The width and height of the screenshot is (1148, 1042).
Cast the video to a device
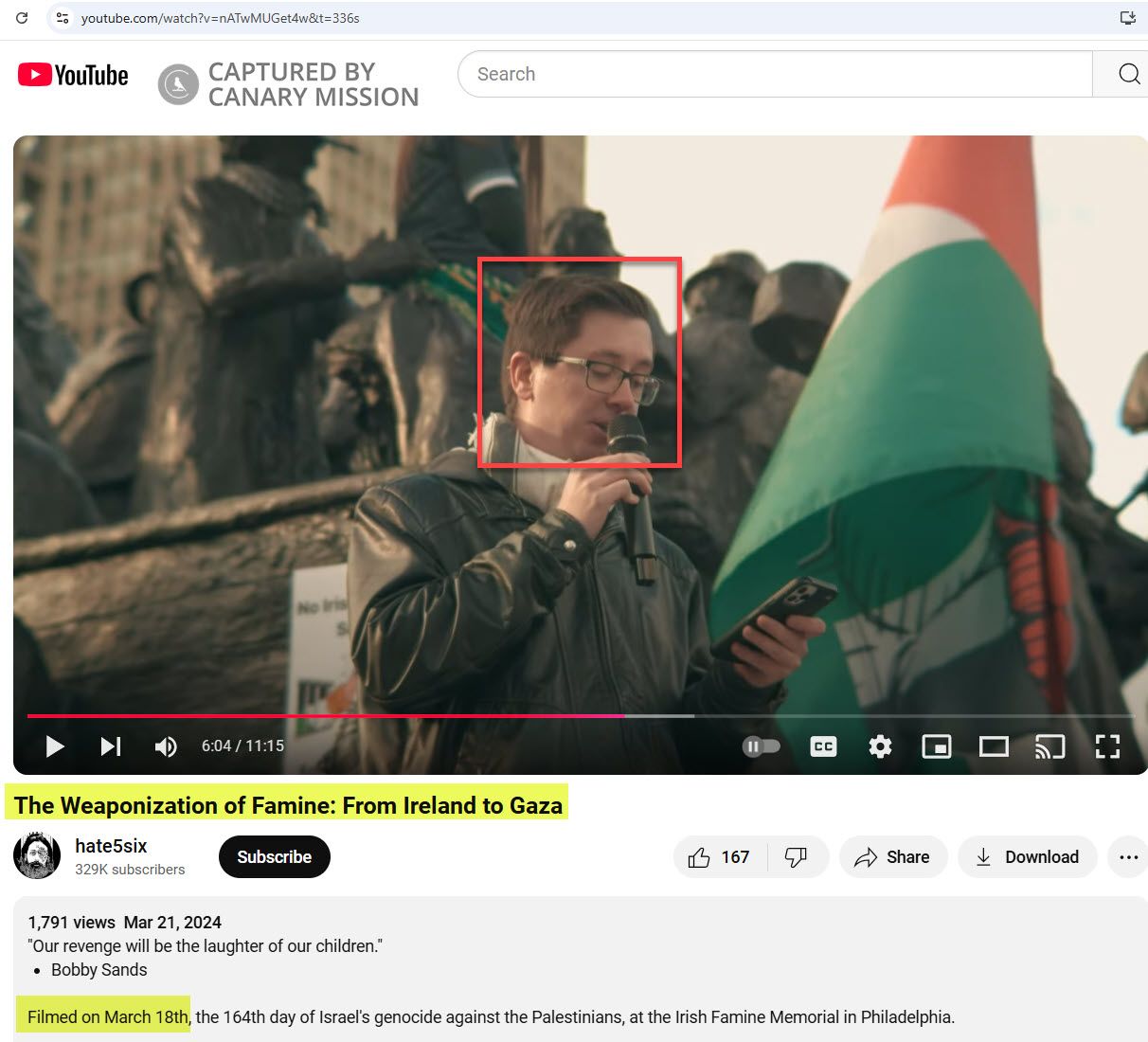point(1049,746)
